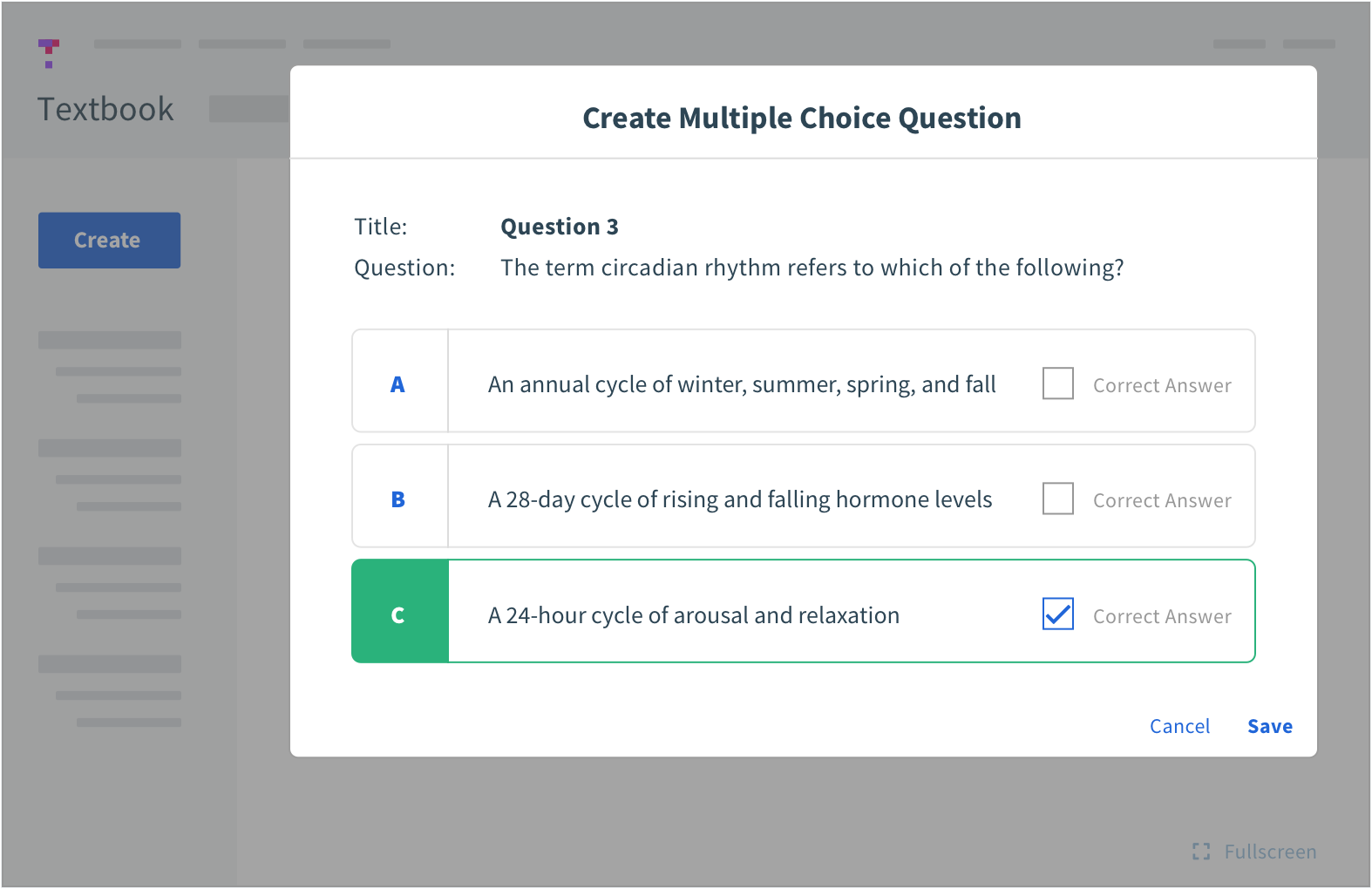Click the Fullscreen expand icon
This screenshot has height=889, width=1372.
click(x=1201, y=852)
